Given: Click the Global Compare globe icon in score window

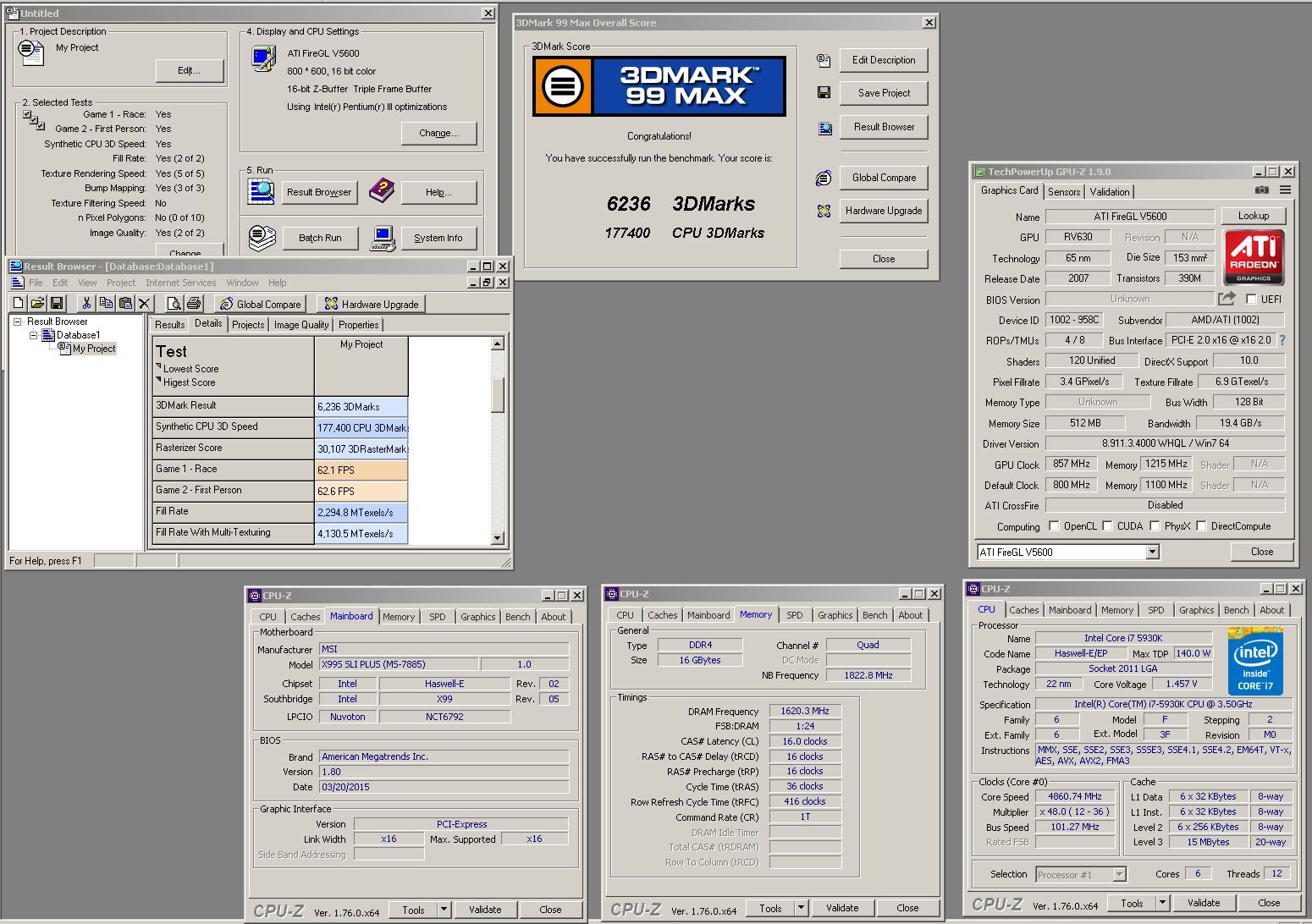Looking at the screenshot, I should point(824,178).
